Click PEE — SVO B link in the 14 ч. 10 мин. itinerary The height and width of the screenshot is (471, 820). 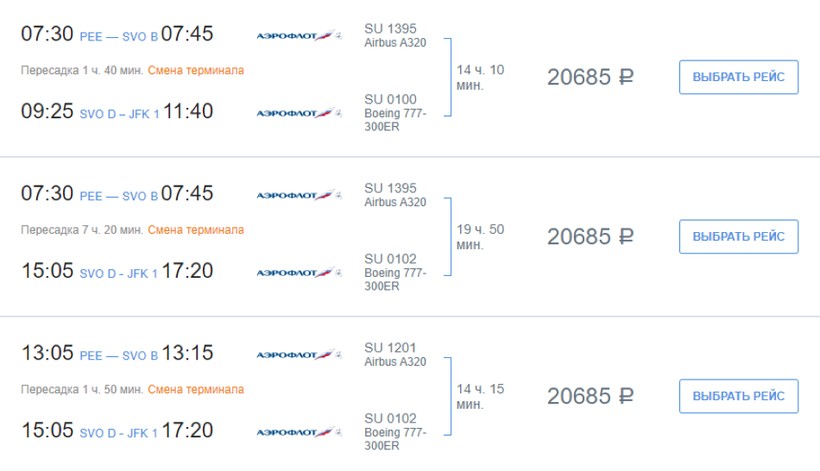[118, 36]
